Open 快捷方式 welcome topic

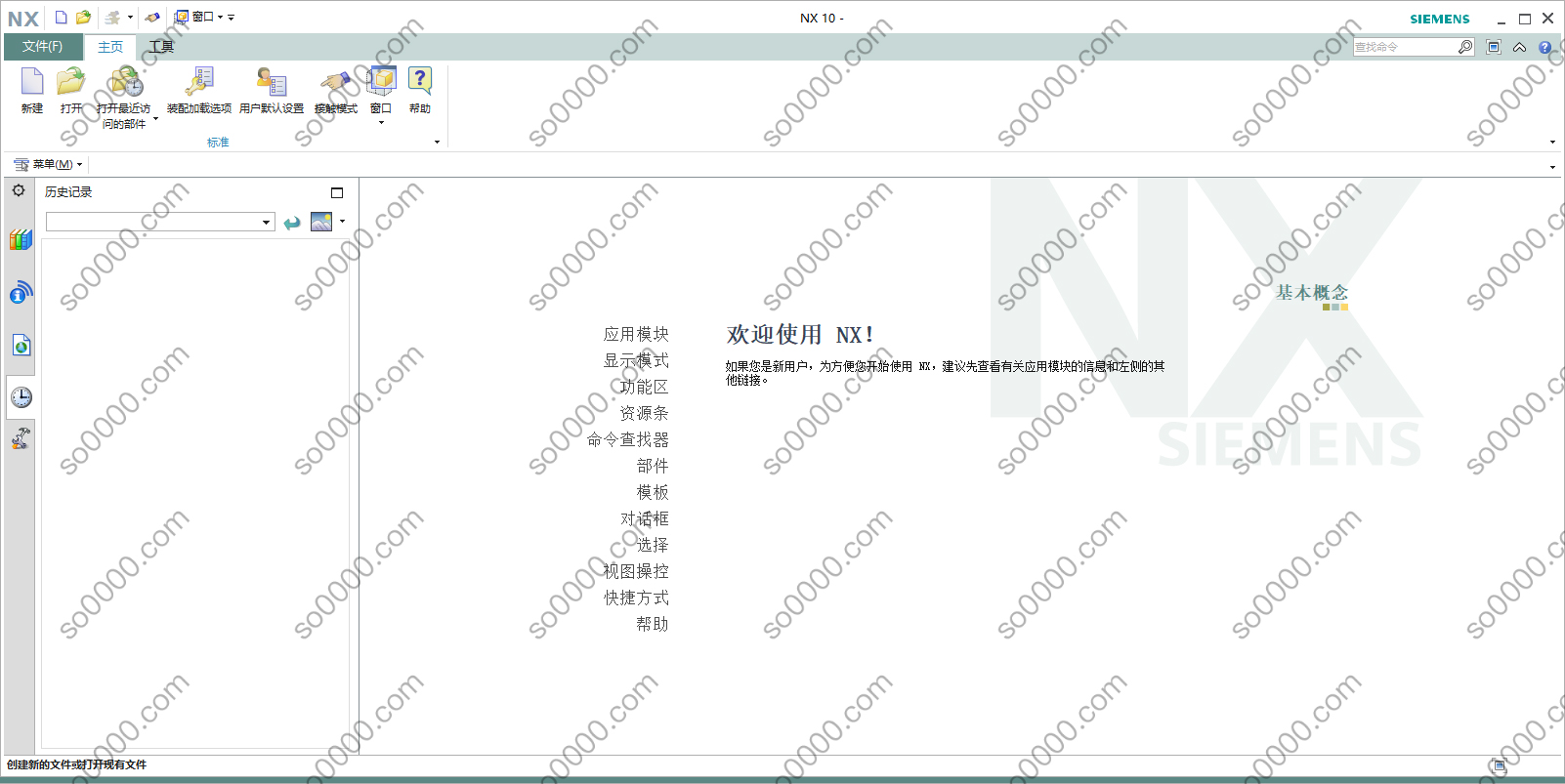click(x=636, y=598)
